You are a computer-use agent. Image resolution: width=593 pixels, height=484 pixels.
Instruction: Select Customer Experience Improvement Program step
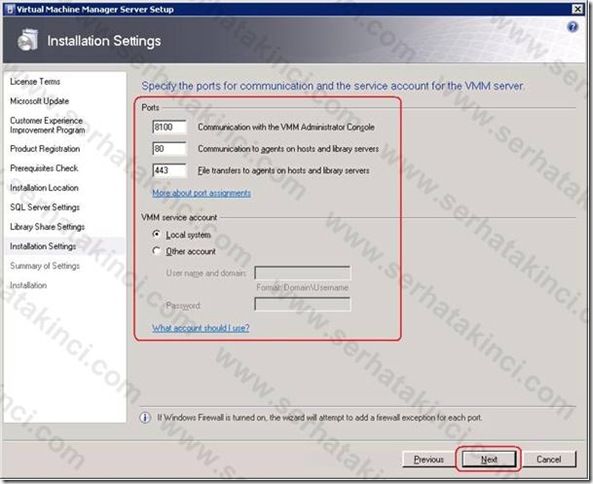[47, 125]
